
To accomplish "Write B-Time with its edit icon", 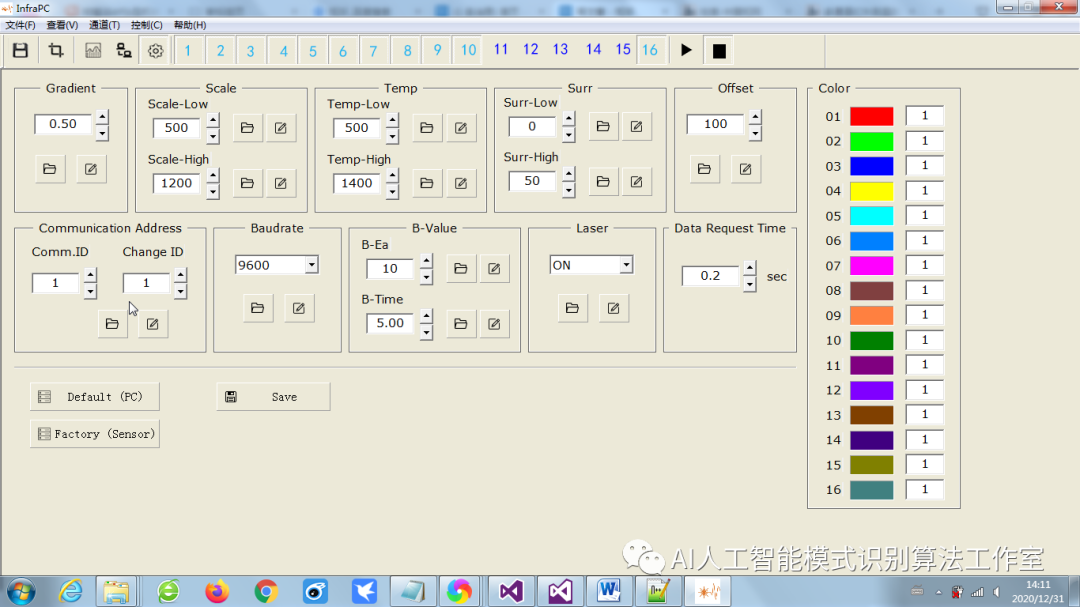I will (494, 323).
